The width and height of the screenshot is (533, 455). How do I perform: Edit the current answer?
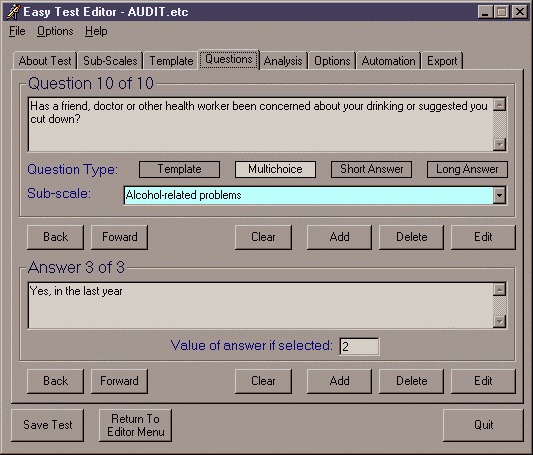point(483,381)
